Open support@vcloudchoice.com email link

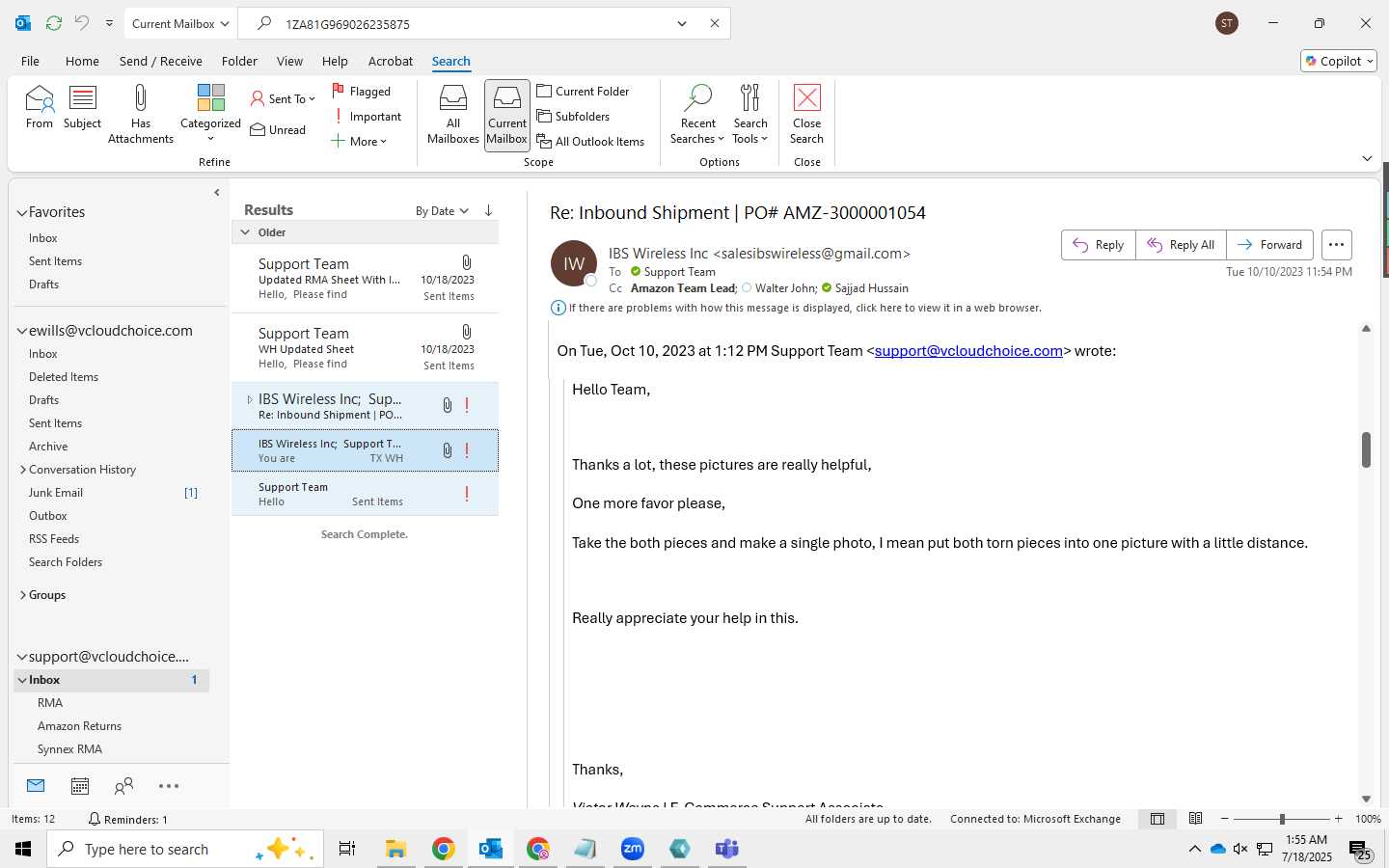(x=968, y=351)
